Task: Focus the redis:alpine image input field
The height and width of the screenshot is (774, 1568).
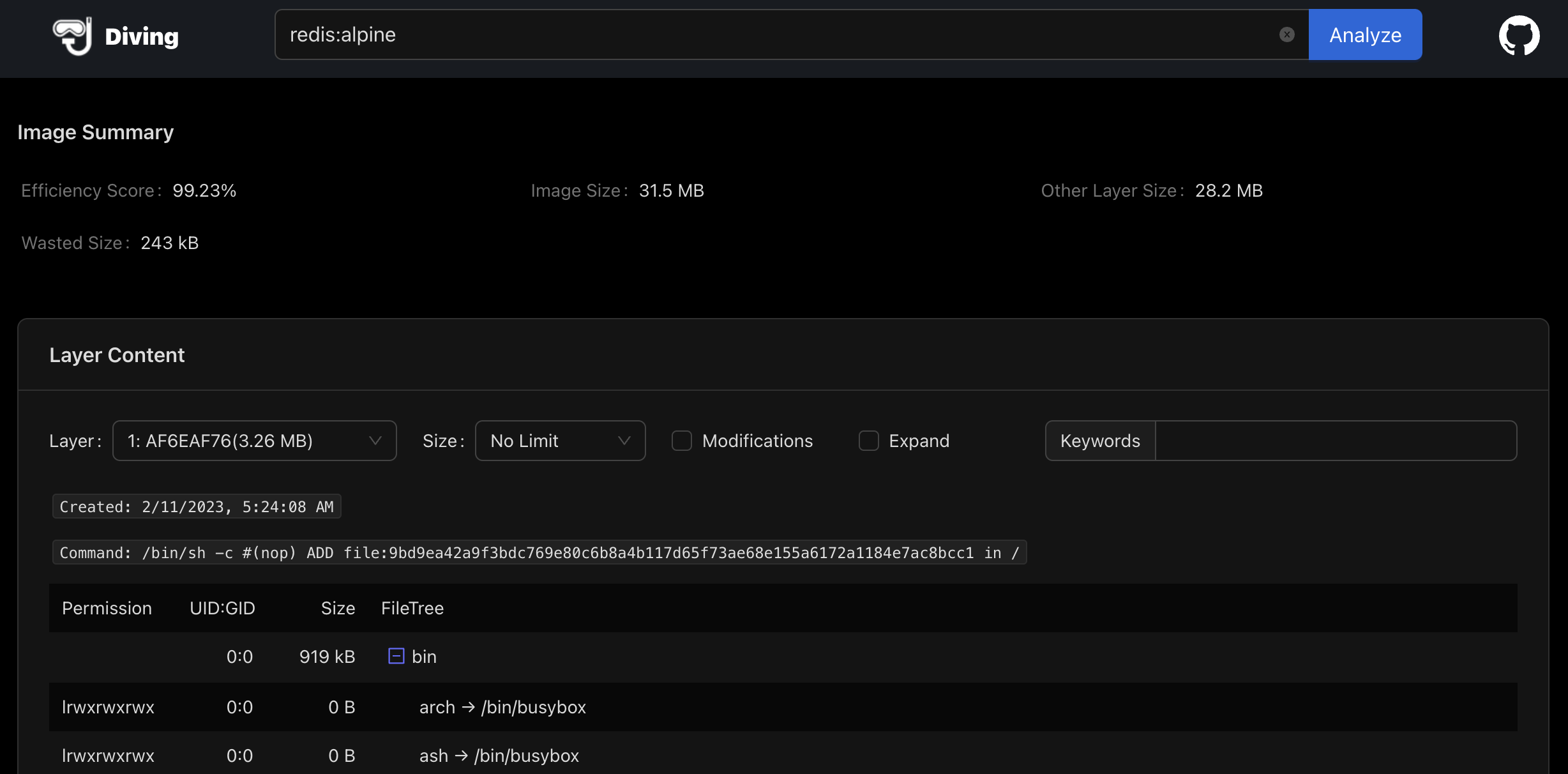Action: (x=766, y=34)
